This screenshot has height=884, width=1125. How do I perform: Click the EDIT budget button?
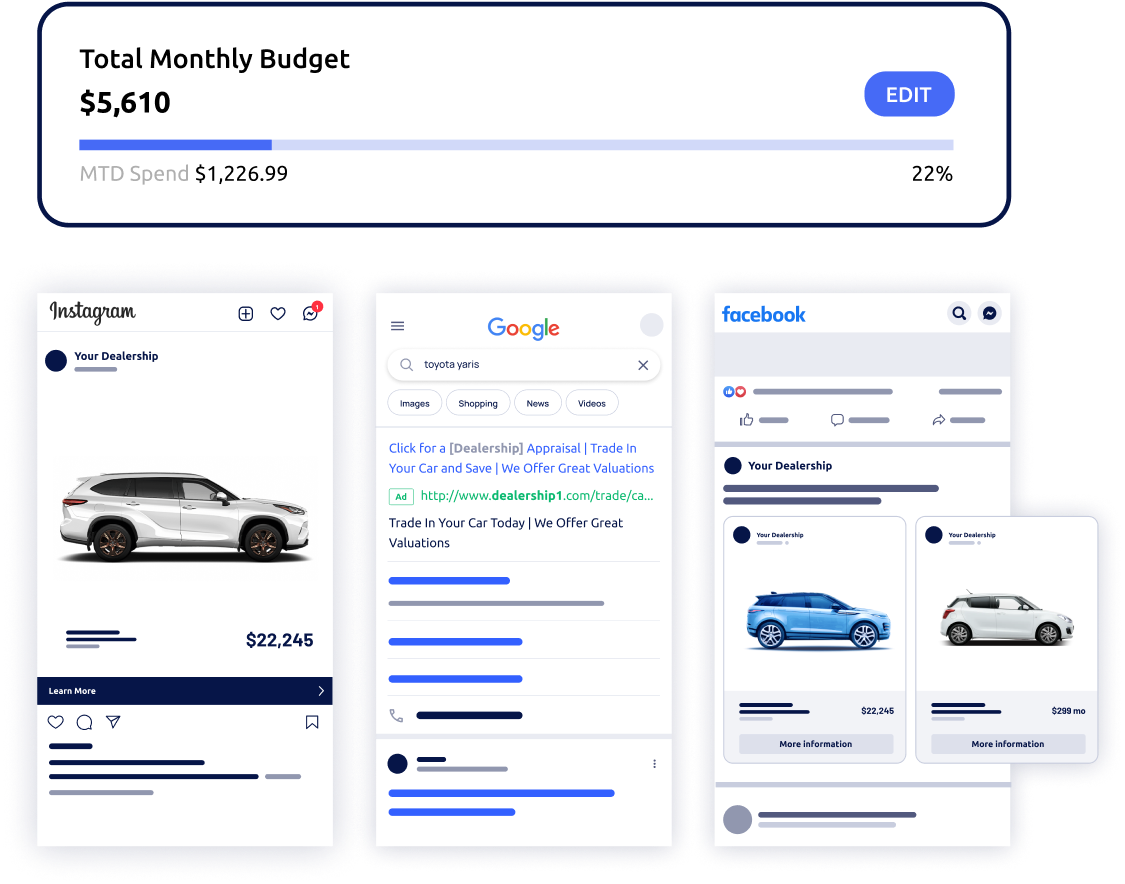pos(909,94)
